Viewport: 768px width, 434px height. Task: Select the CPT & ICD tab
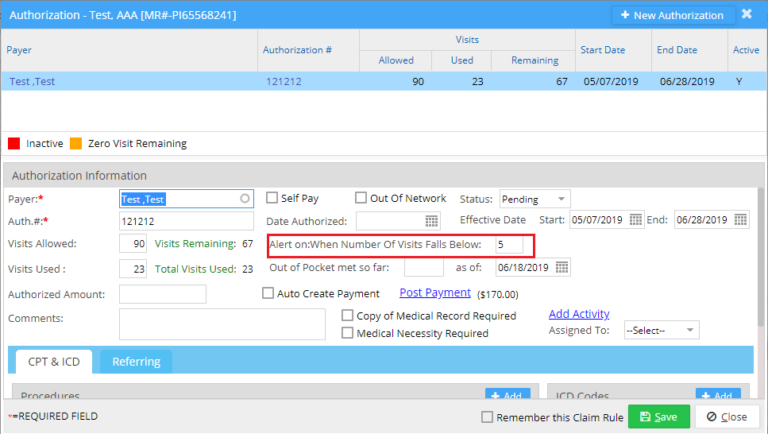(52, 361)
